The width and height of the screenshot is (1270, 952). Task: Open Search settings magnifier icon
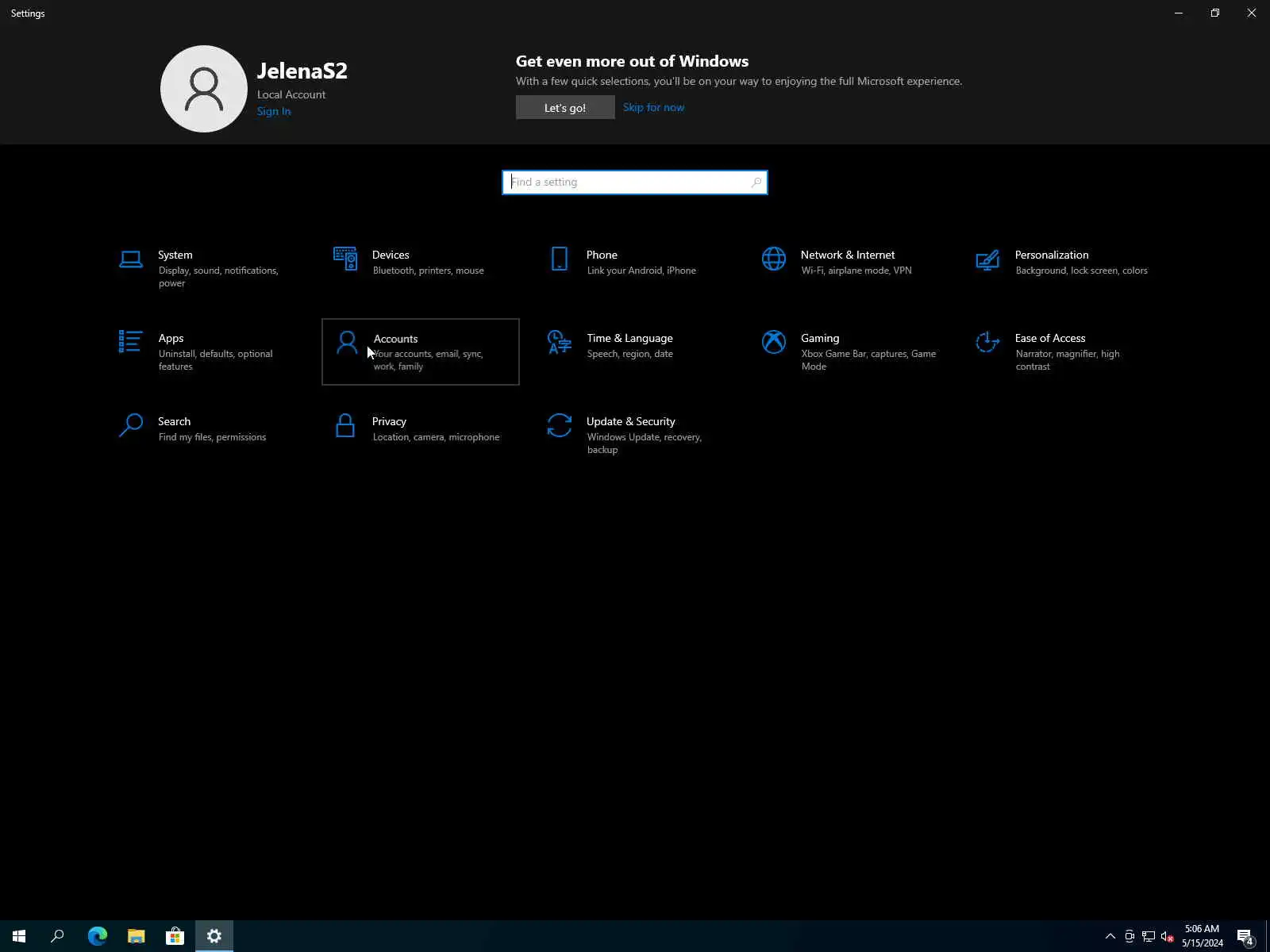(x=131, y=425)
